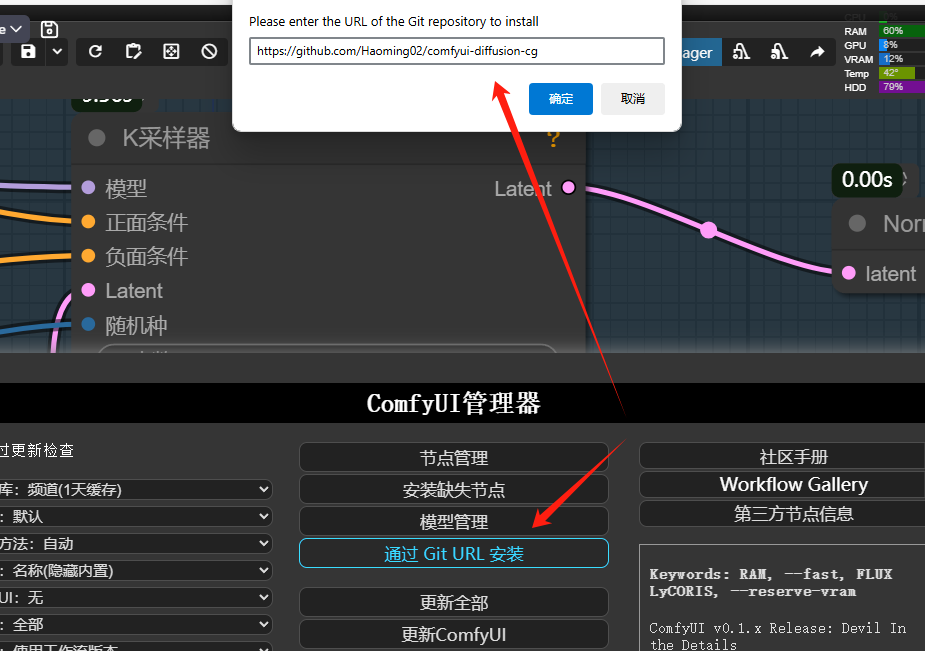The width and height of the screenshot is (925, 651).
Task: Click 安装缺失节点 button
Action: pos(454,489)
